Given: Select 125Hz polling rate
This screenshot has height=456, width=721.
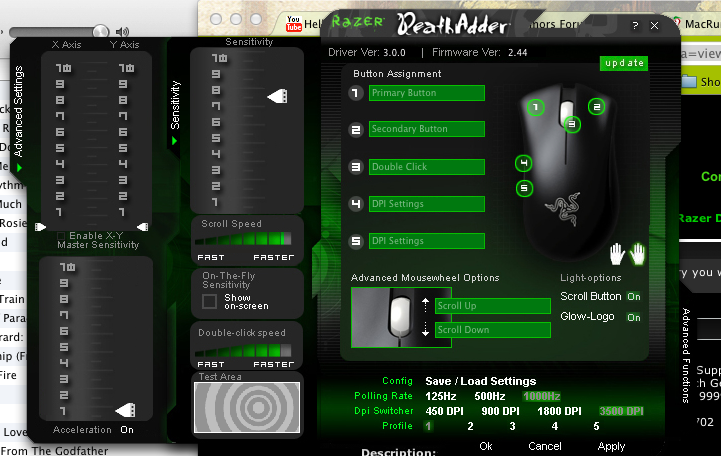Looking at the screenshot, I should 441,396.
